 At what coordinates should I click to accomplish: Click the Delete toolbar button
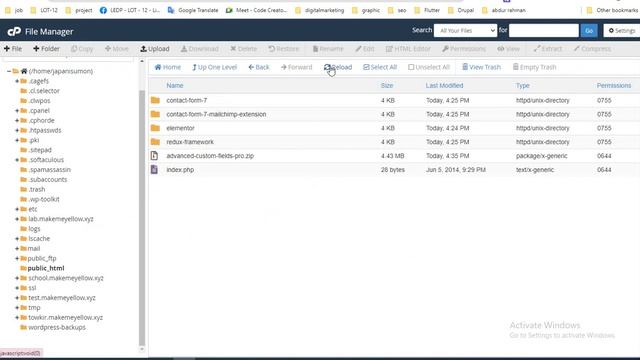[x=243, y=49]
